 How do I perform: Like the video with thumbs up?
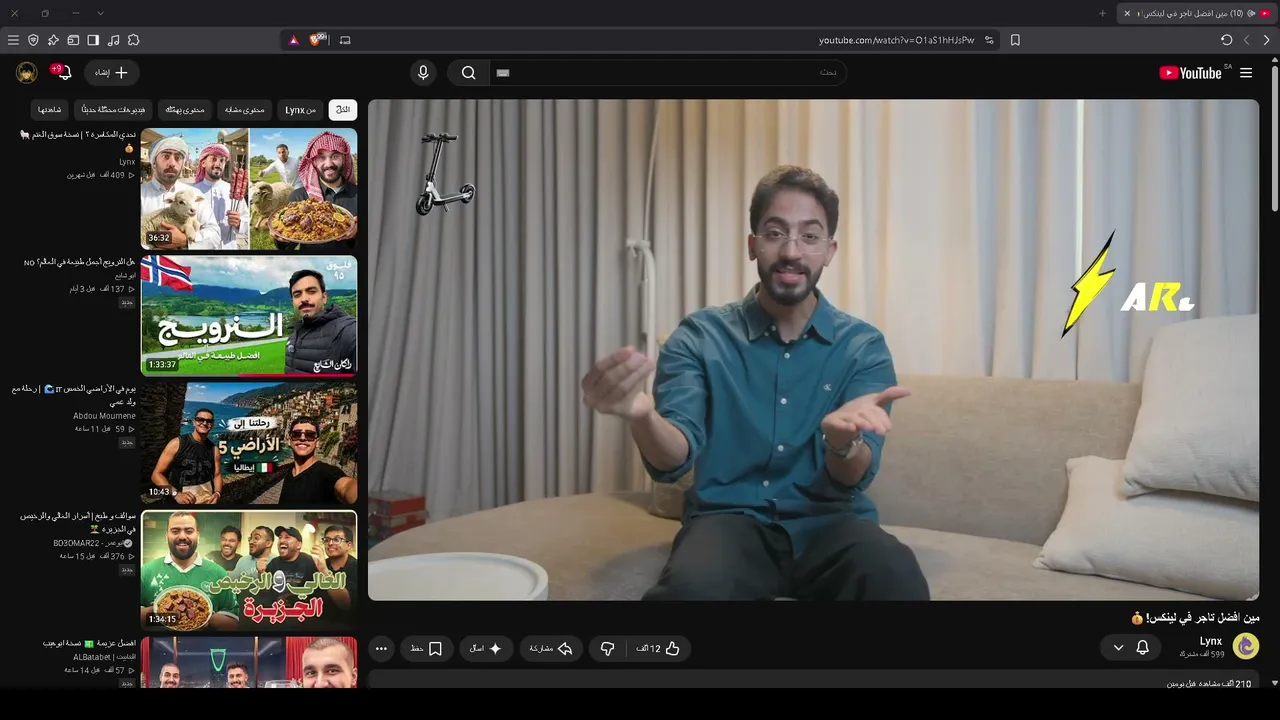[658, 649]
